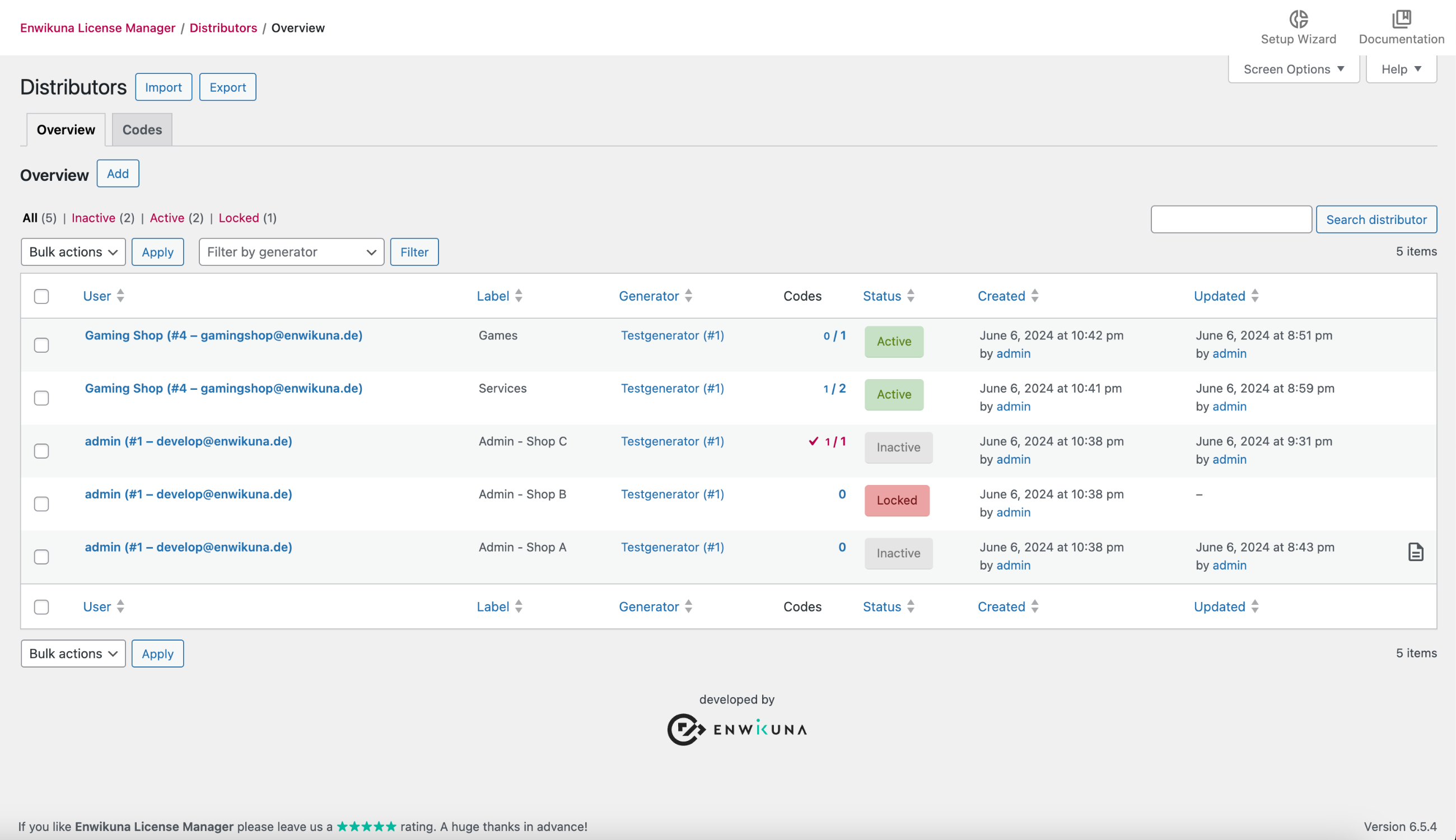Viewport: 1456px width, 840px height.
Task: Filter the list by Locked distributors
Action: click(x=239, y=218)
